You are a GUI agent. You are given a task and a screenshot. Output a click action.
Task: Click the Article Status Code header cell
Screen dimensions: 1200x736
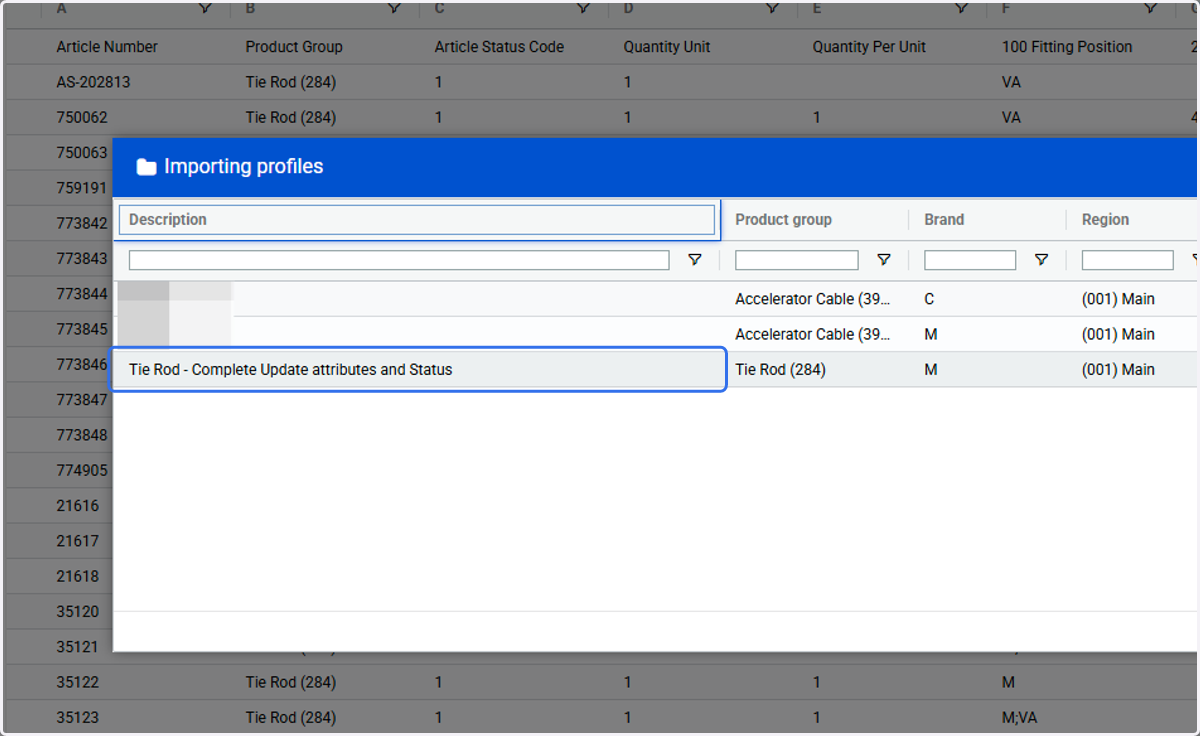(499, 47)
